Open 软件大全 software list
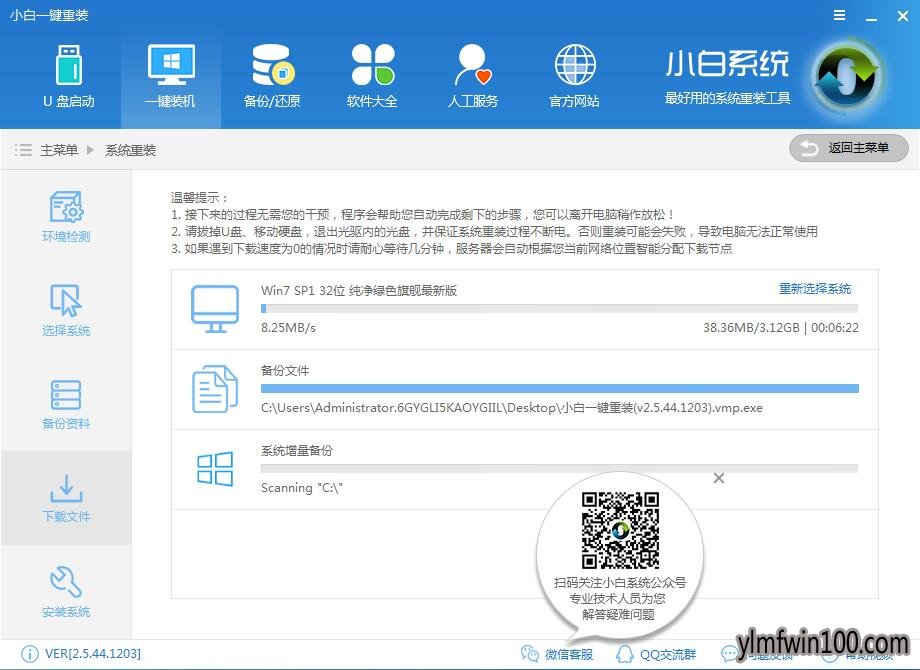 [373, 76]
